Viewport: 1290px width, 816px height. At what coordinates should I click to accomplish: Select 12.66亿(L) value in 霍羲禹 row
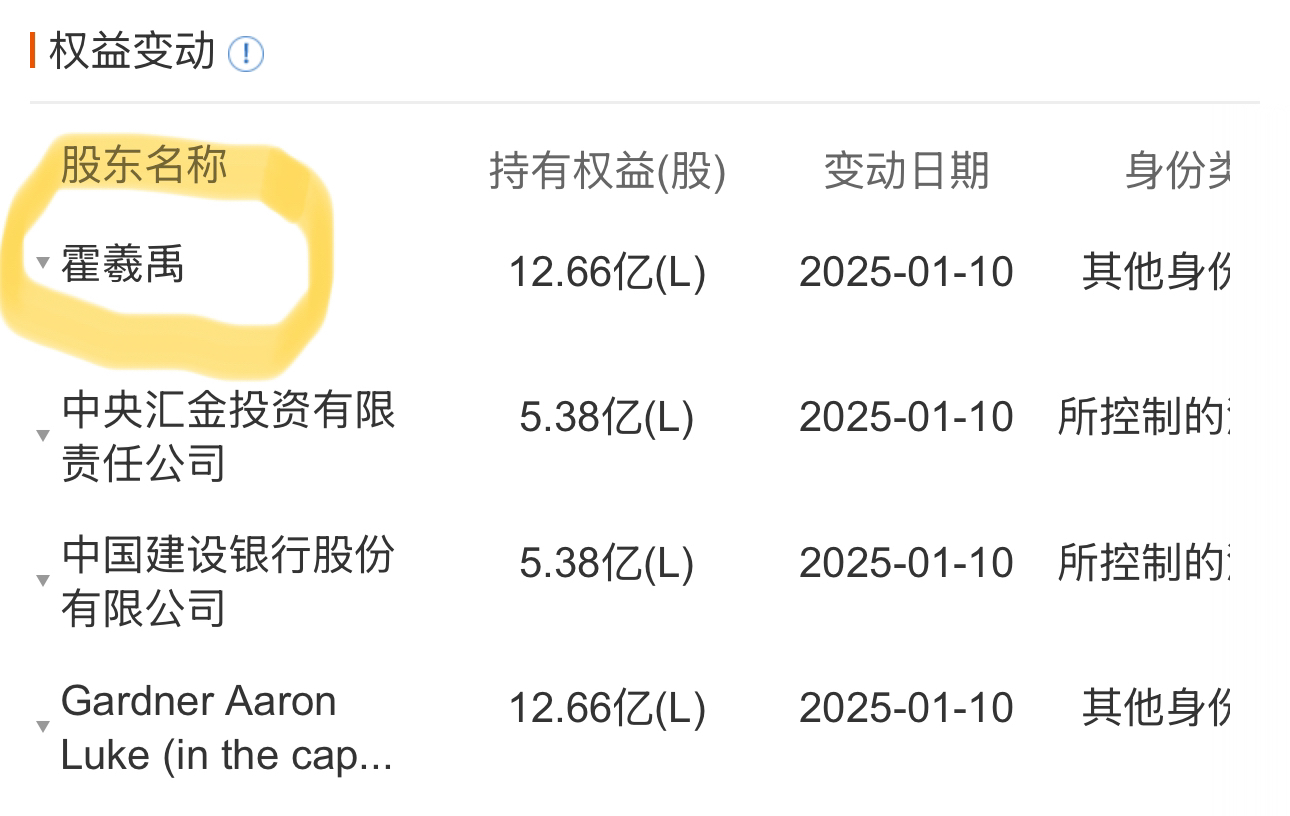(x=607, y=272)
